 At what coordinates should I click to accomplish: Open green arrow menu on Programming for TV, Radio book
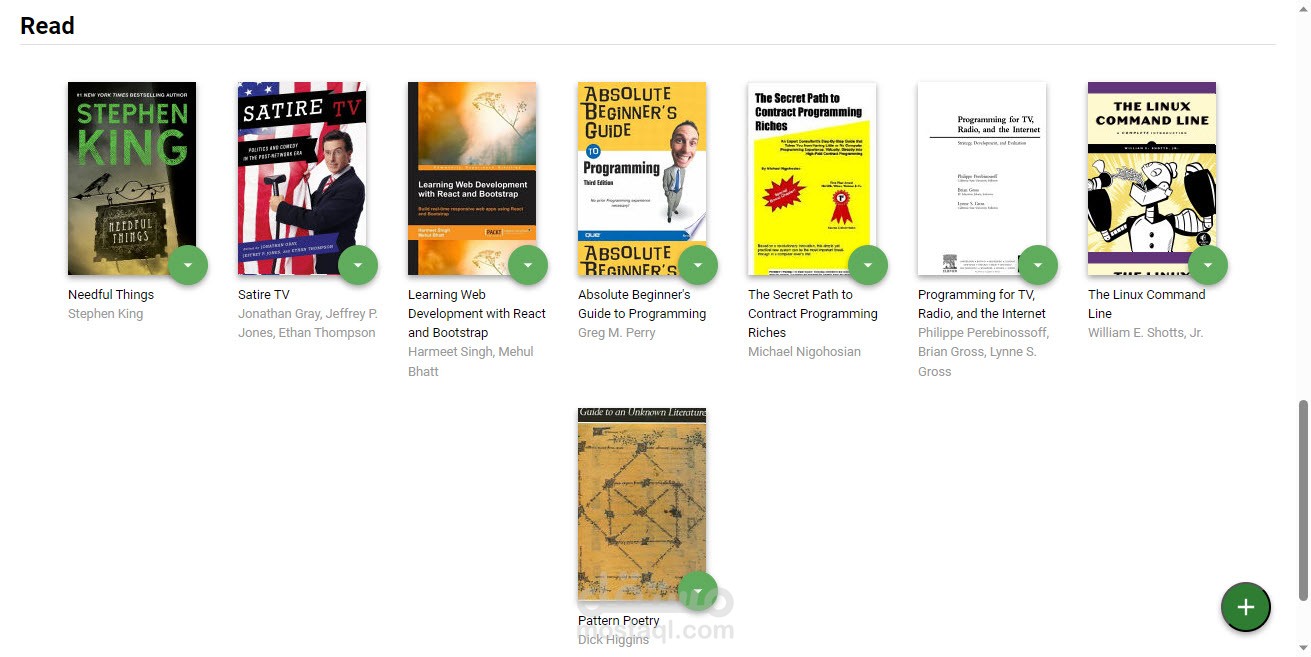[x=1038, y=265]
